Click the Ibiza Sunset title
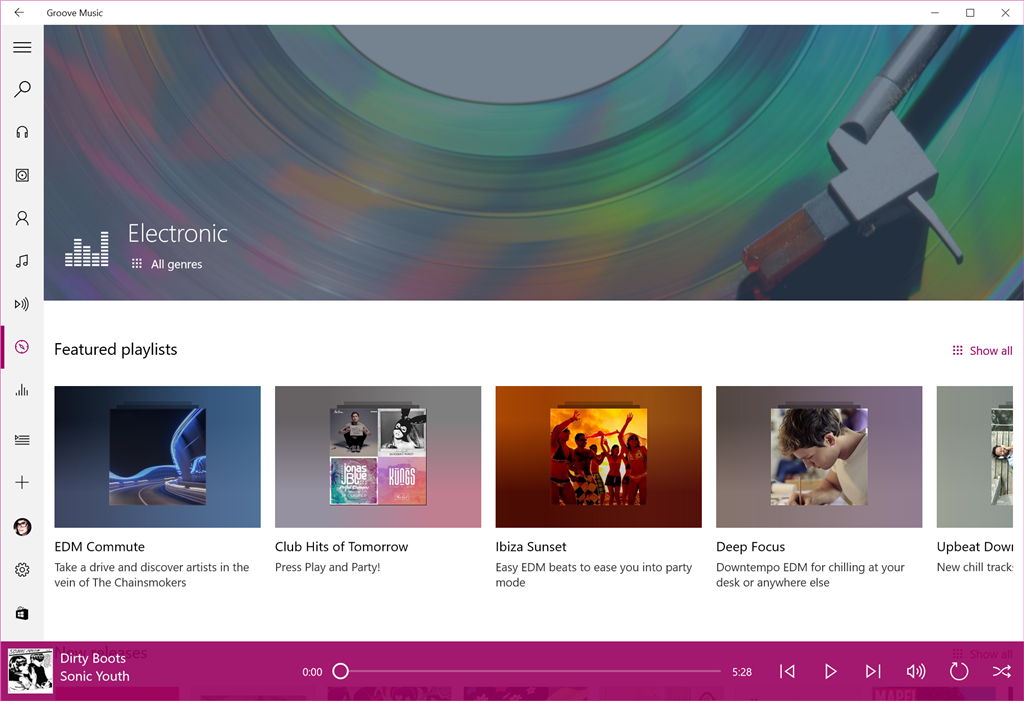 click(x=531, y=547)
